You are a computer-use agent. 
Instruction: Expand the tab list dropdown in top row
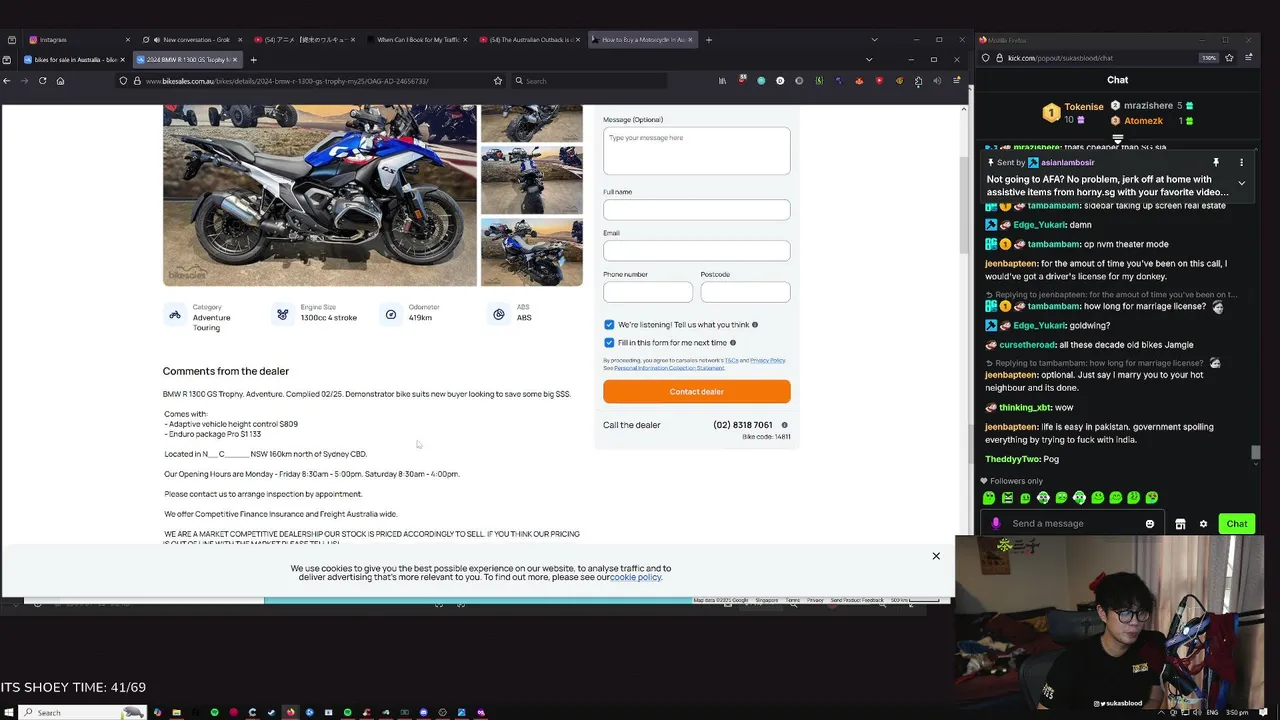[873, 40]
